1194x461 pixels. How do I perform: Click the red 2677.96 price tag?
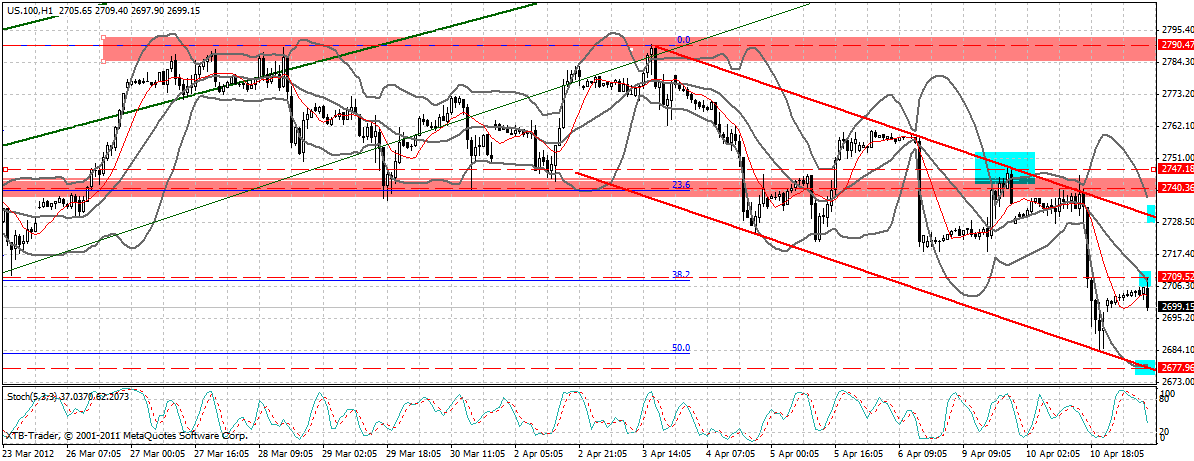[1176, 368]
